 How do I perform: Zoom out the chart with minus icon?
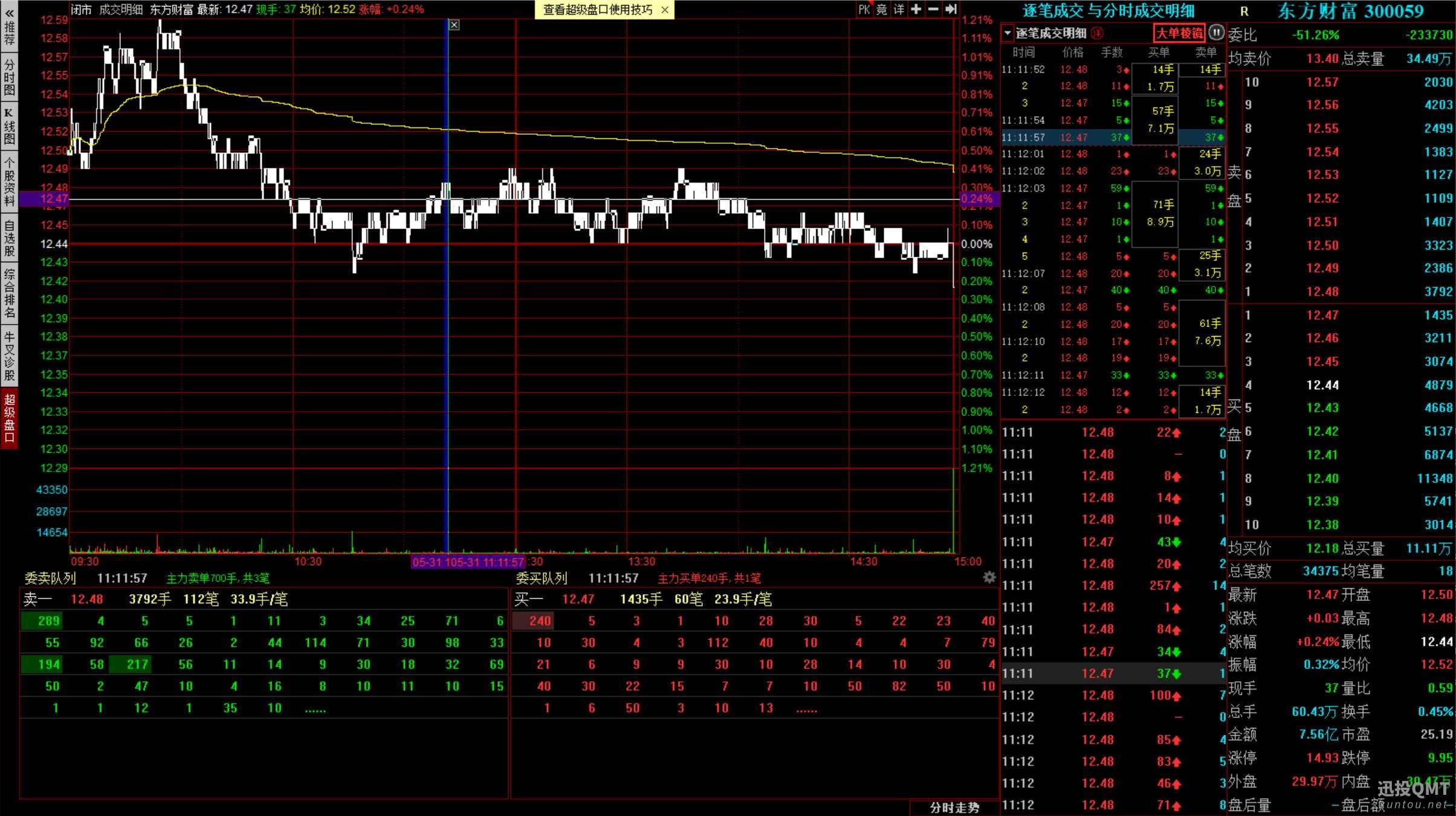pyautogui.click(x=933, y=9)
